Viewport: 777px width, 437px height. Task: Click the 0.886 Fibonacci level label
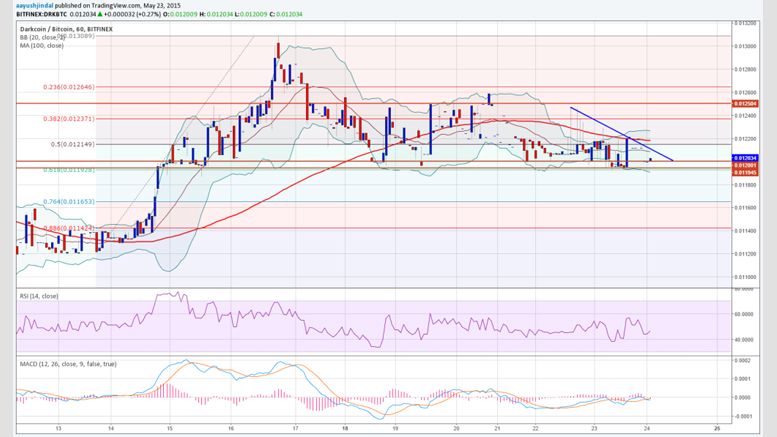click(x=69, y=228)
